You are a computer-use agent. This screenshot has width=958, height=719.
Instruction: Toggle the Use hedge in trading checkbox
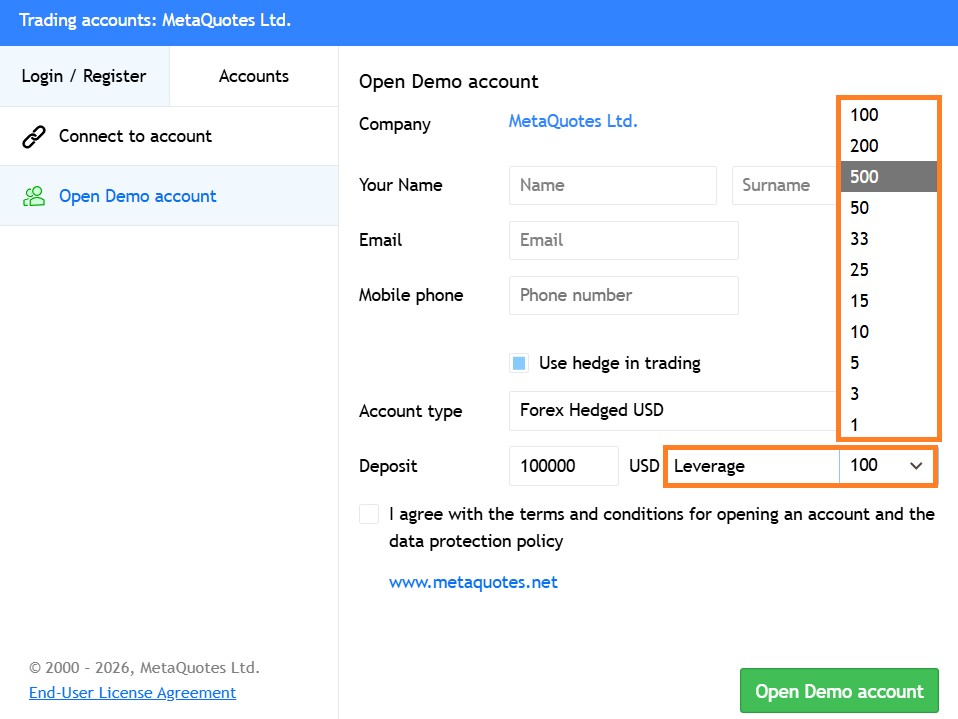(x=519, y=363)
